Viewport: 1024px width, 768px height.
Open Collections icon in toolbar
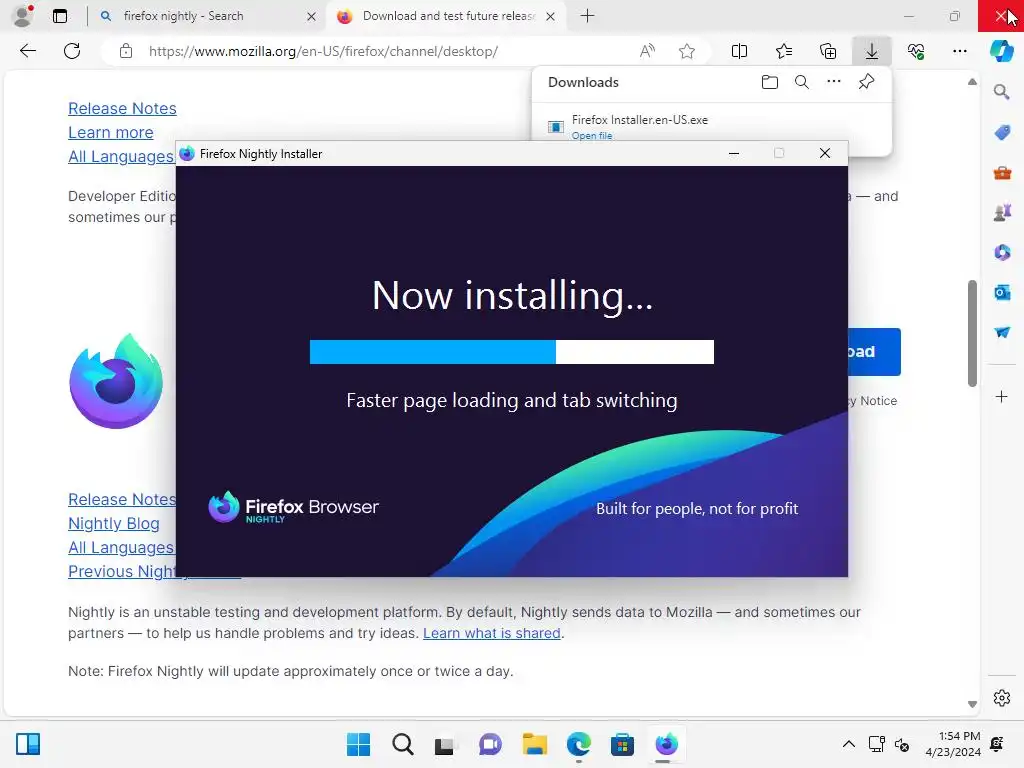(828, 51)
